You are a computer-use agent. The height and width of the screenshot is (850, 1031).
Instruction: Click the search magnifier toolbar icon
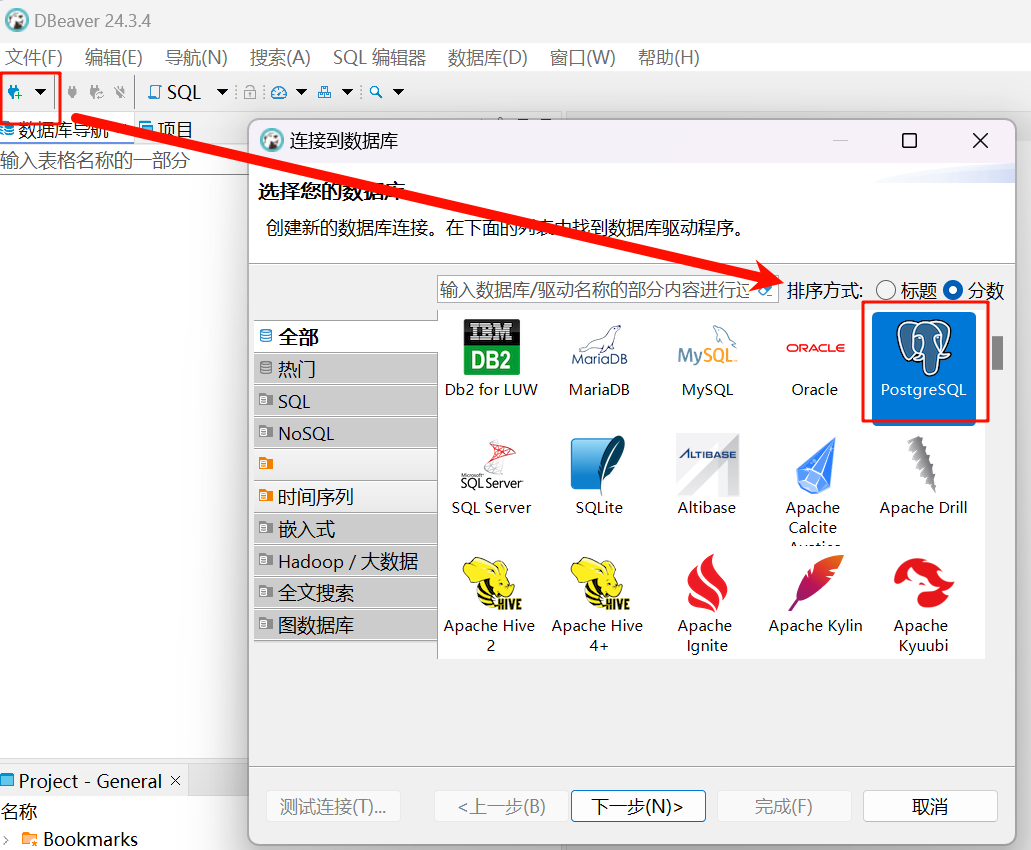click(376, 92)
